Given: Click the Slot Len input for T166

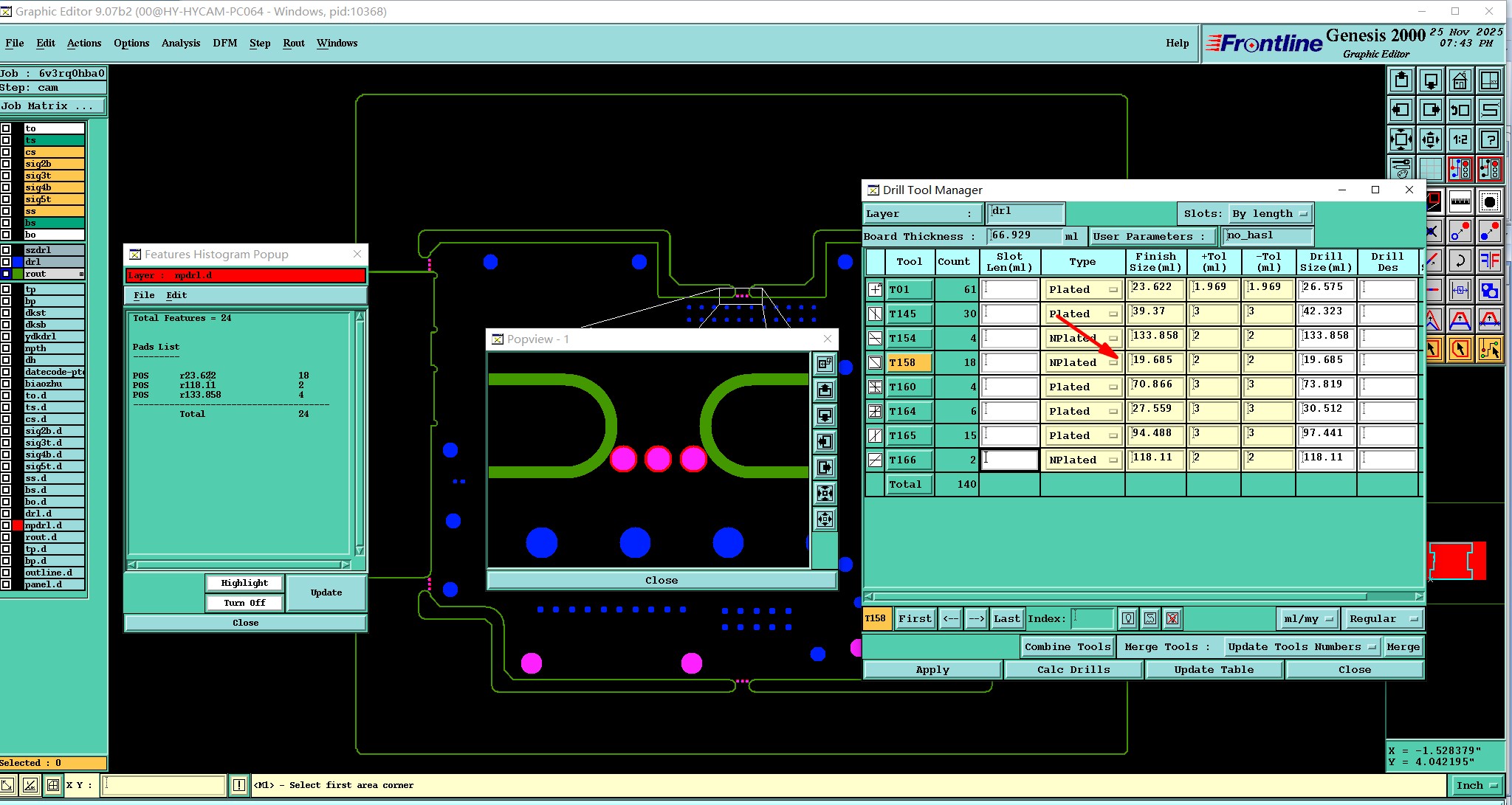Looking at the screenshot, I should (1009, 460).
